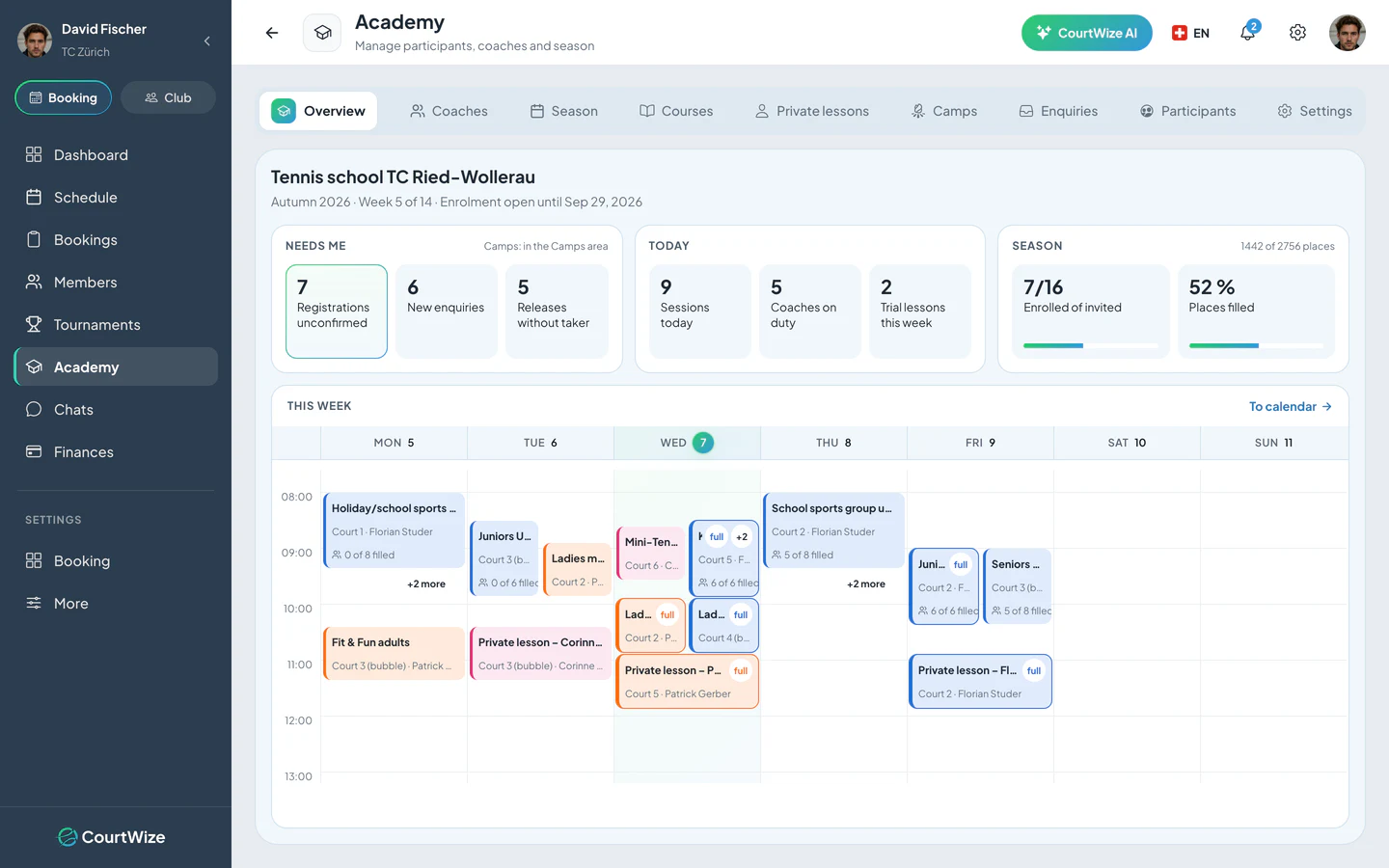Go back using the arrow icon
Image resolution: width=1389 pixels, height=868 pixels.
click(x=272, y=33)
